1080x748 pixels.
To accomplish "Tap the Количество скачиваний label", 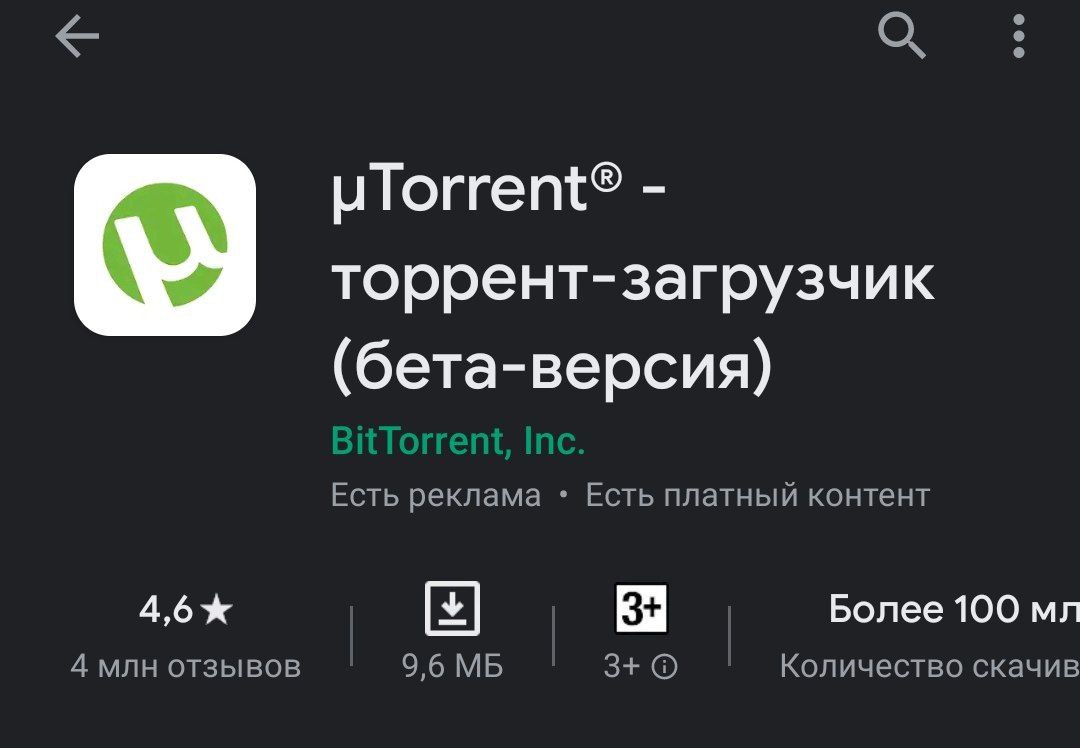I will (930, 666).
